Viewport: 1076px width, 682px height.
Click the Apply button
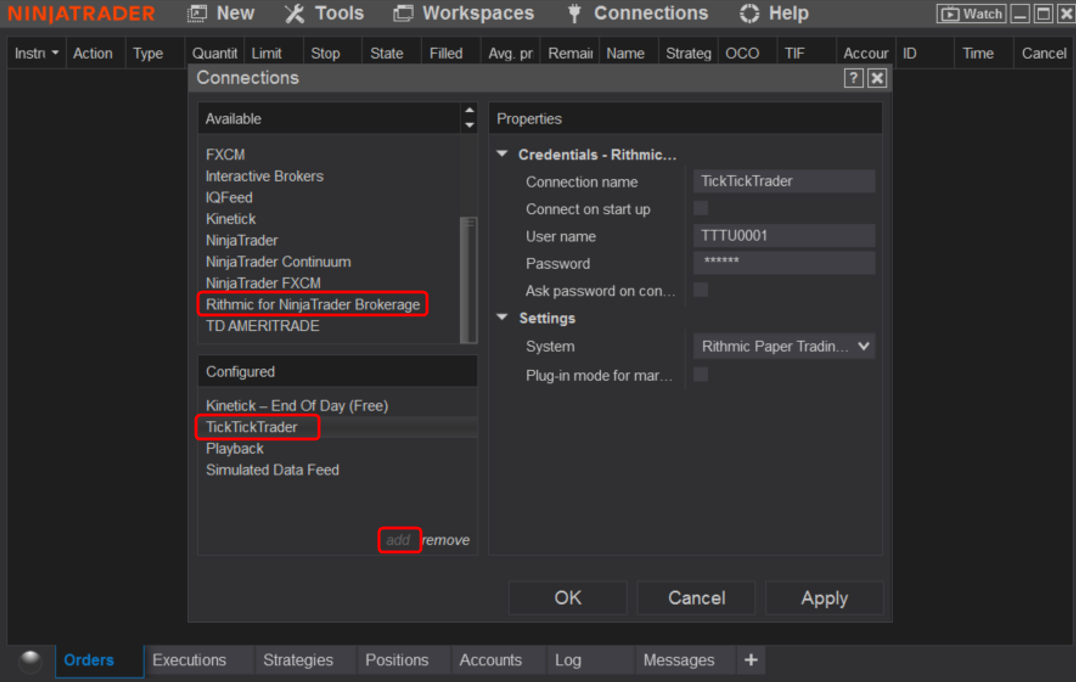coord(824,598)
